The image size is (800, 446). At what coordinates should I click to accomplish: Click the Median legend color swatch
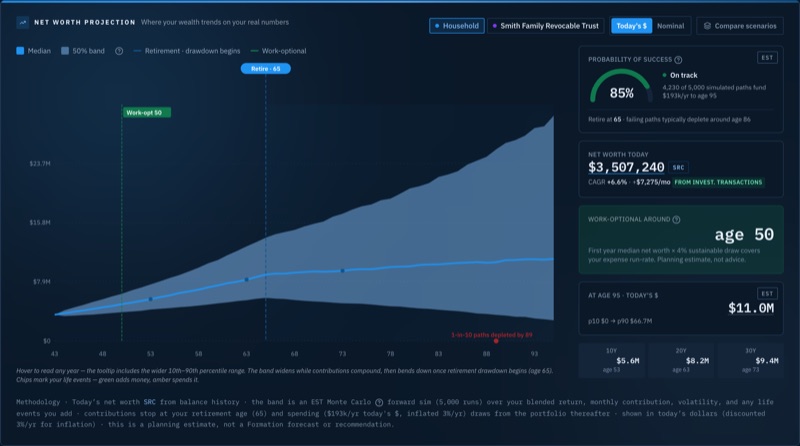point(20,51)
